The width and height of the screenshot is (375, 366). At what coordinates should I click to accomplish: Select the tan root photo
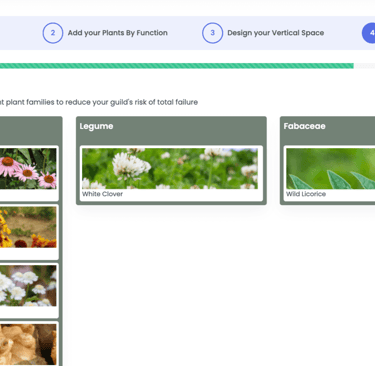[x=28, y=344]
